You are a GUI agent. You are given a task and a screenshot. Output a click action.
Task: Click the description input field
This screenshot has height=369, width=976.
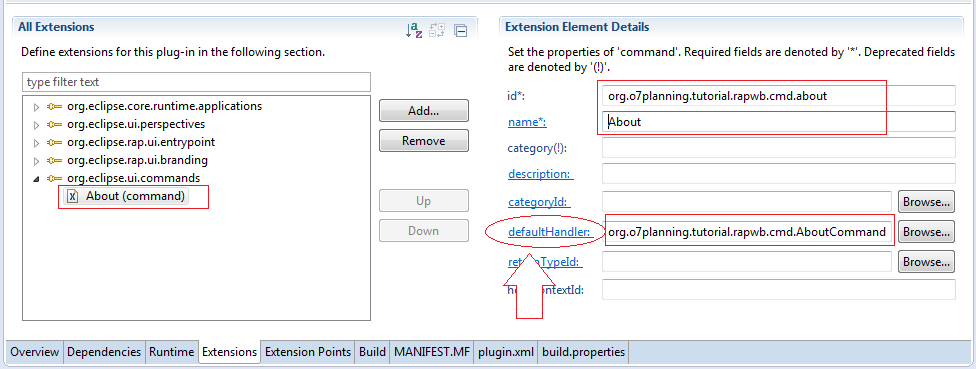pyautogui.click(x=779, y=174)
